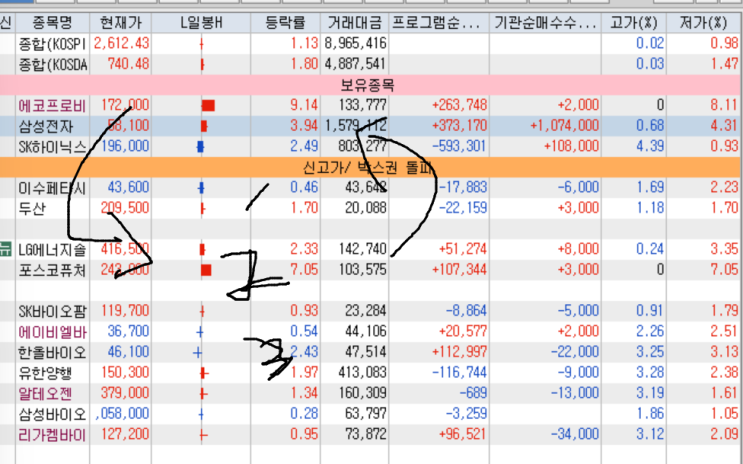743x464 pixels.
Task: Click 삼성전자 institutional net buy +1,074,000
Action: 564,126
